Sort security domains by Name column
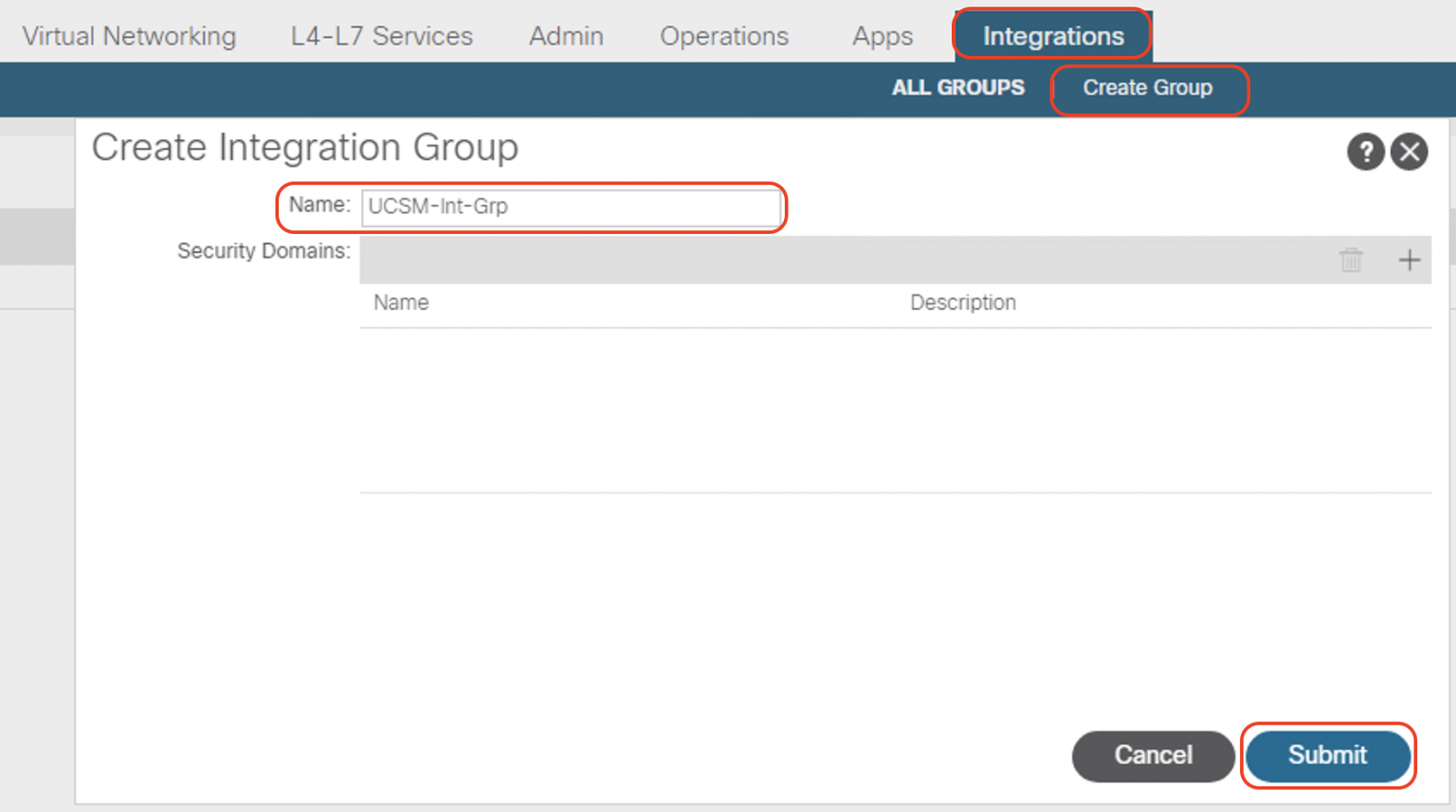Screen dimensions: 1456x812 click(x=401, y=303)
